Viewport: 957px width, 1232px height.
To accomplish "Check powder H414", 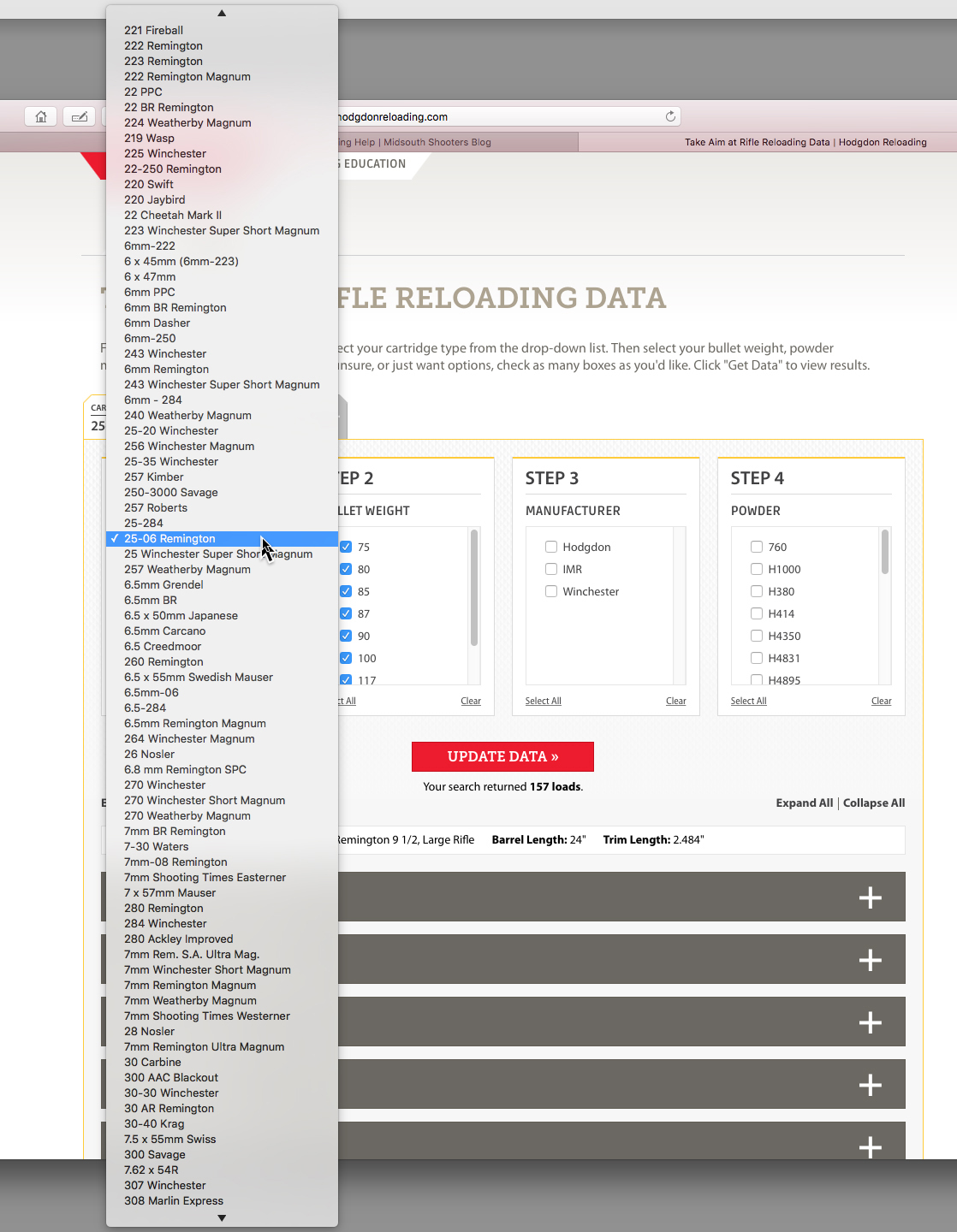I will (x=757, y=613).
